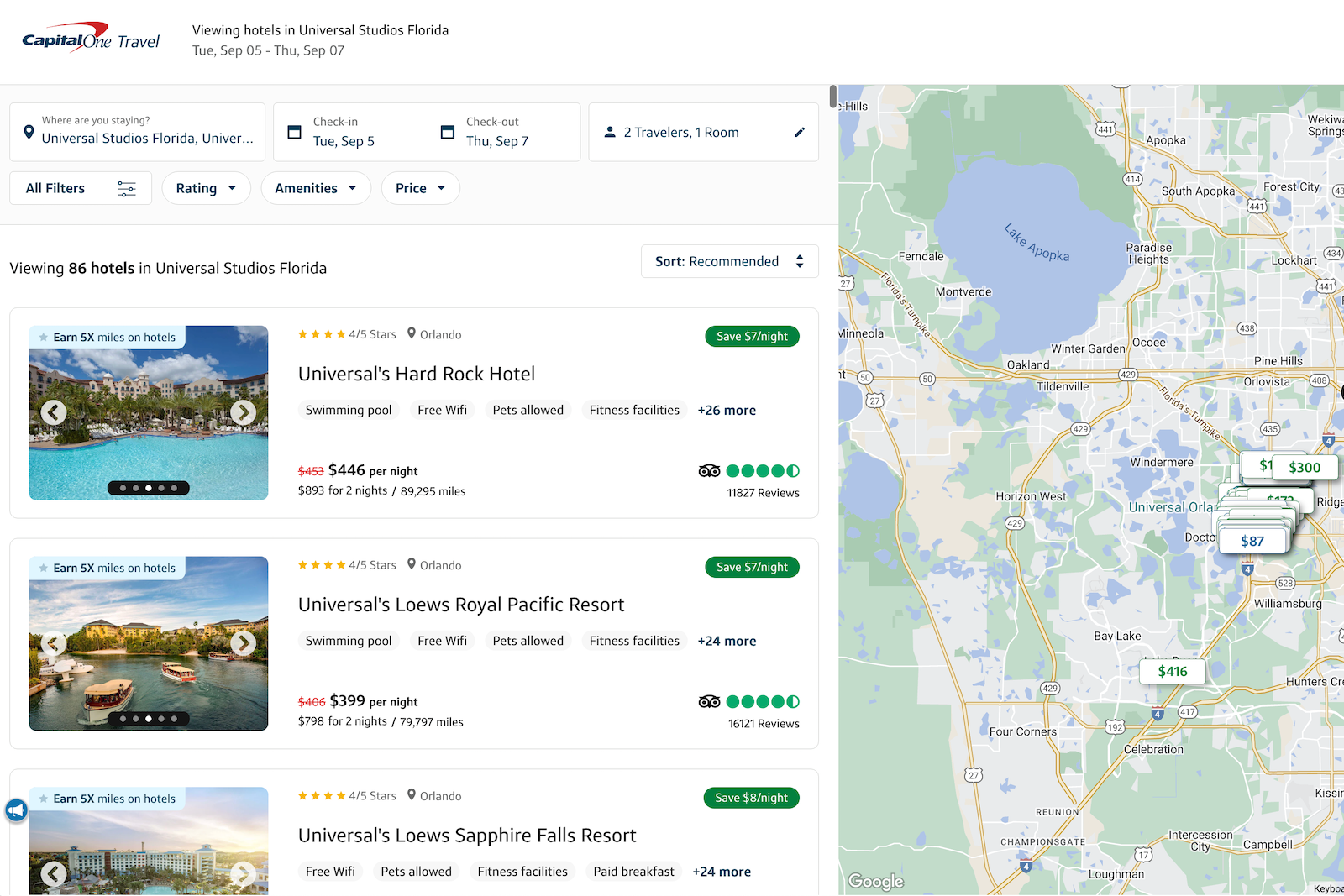Show next photo of Universal's Hard Rock Hotel
Image resolution: width=1344 pixels, height=896 pixels.
click(244, 412)
